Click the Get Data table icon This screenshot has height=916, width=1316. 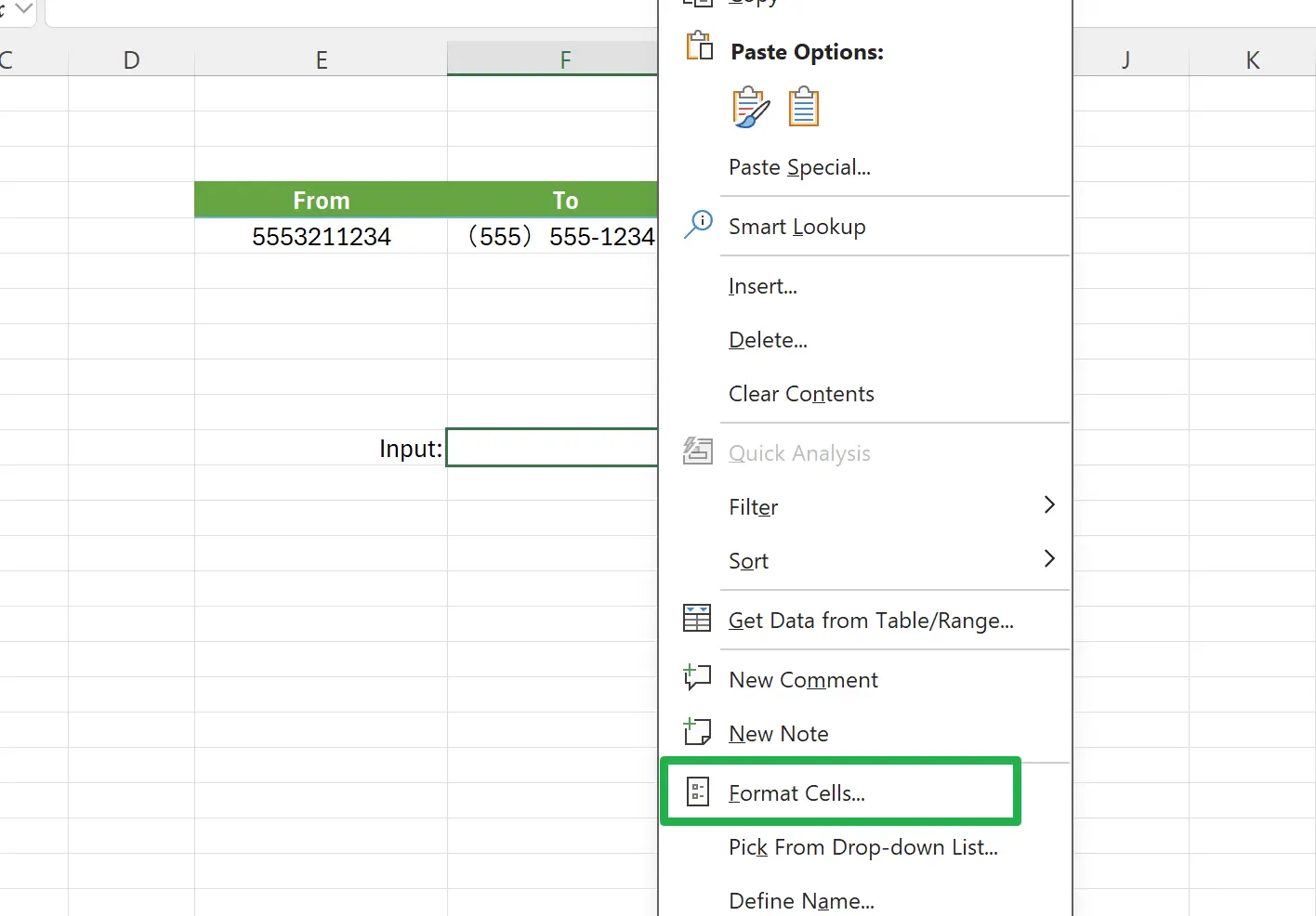coord(697,619)
